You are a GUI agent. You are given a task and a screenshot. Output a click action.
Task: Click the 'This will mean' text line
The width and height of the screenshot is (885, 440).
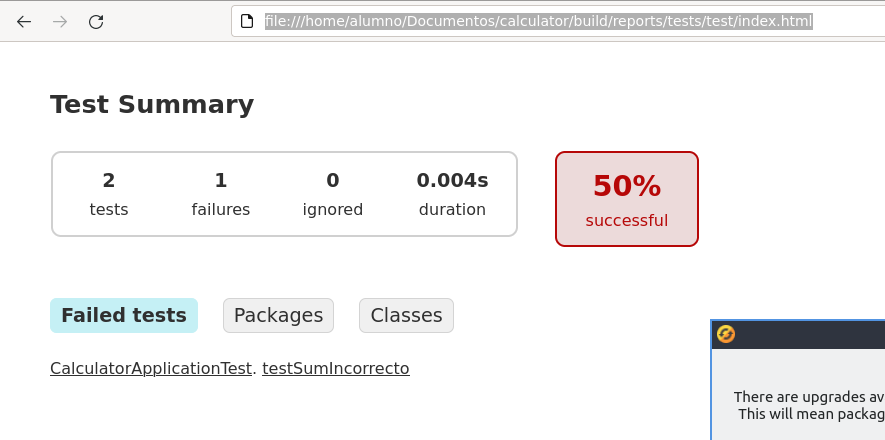810,414
